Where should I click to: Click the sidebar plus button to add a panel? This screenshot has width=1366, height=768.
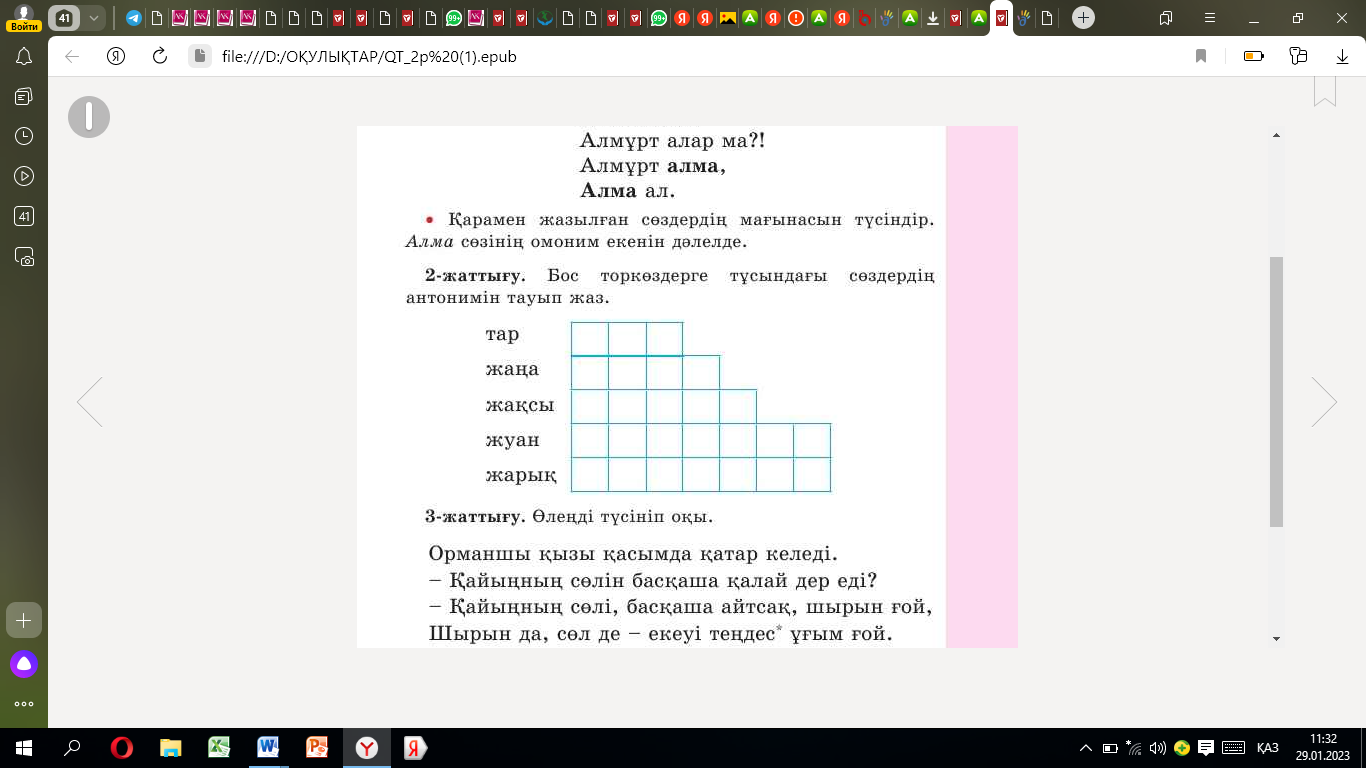(x=24, y=620)
